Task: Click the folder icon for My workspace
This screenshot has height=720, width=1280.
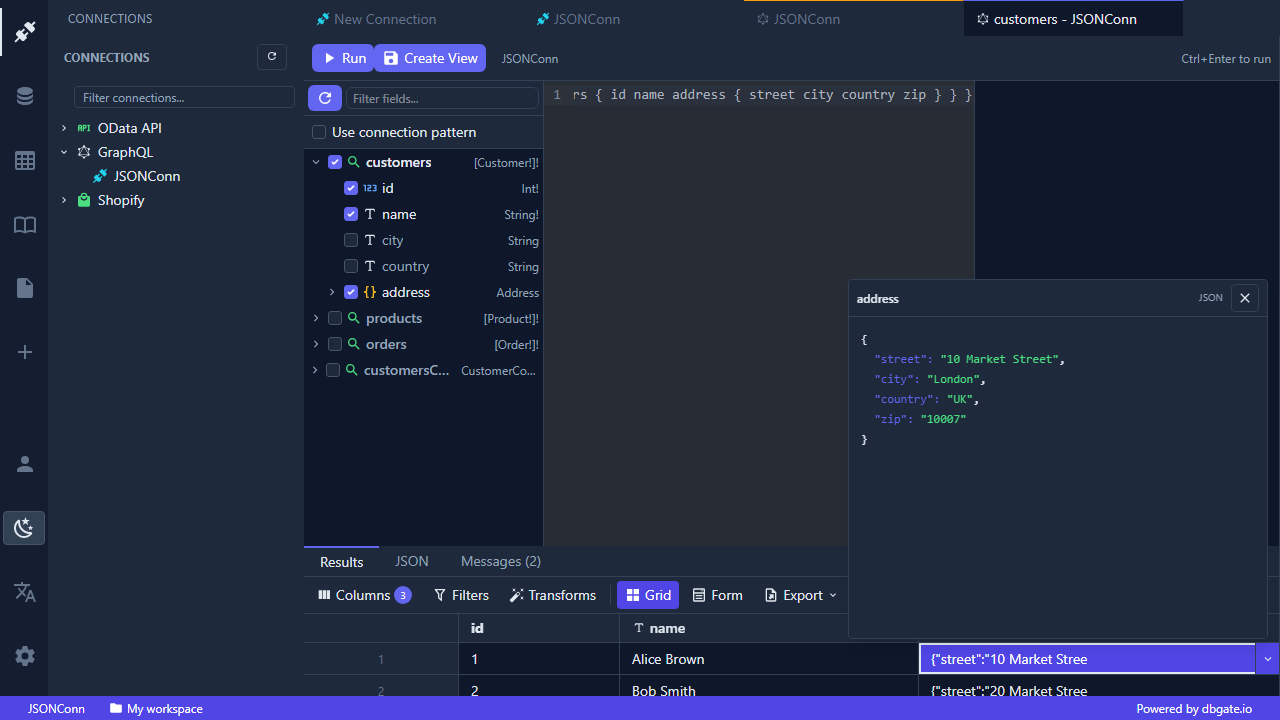Action: (116, 708)
